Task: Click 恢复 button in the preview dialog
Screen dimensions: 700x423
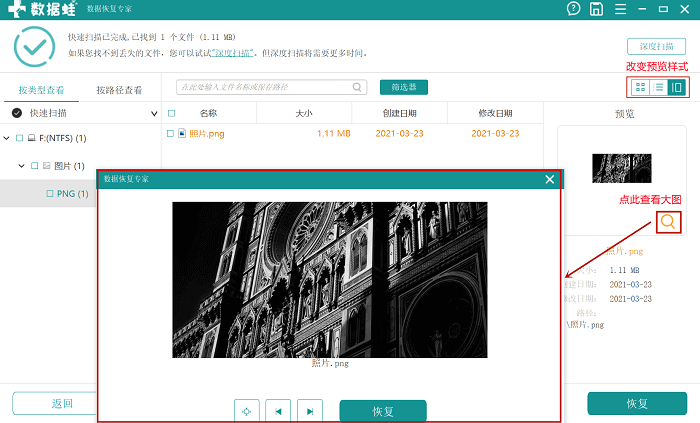Action: tap(383, 411)
